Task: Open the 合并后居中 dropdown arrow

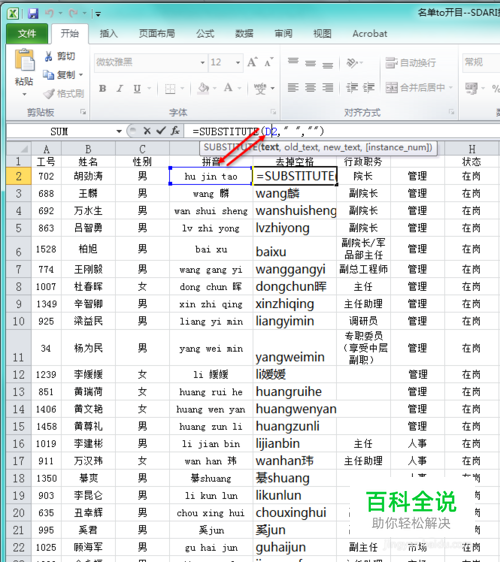Action: (451, 87)
